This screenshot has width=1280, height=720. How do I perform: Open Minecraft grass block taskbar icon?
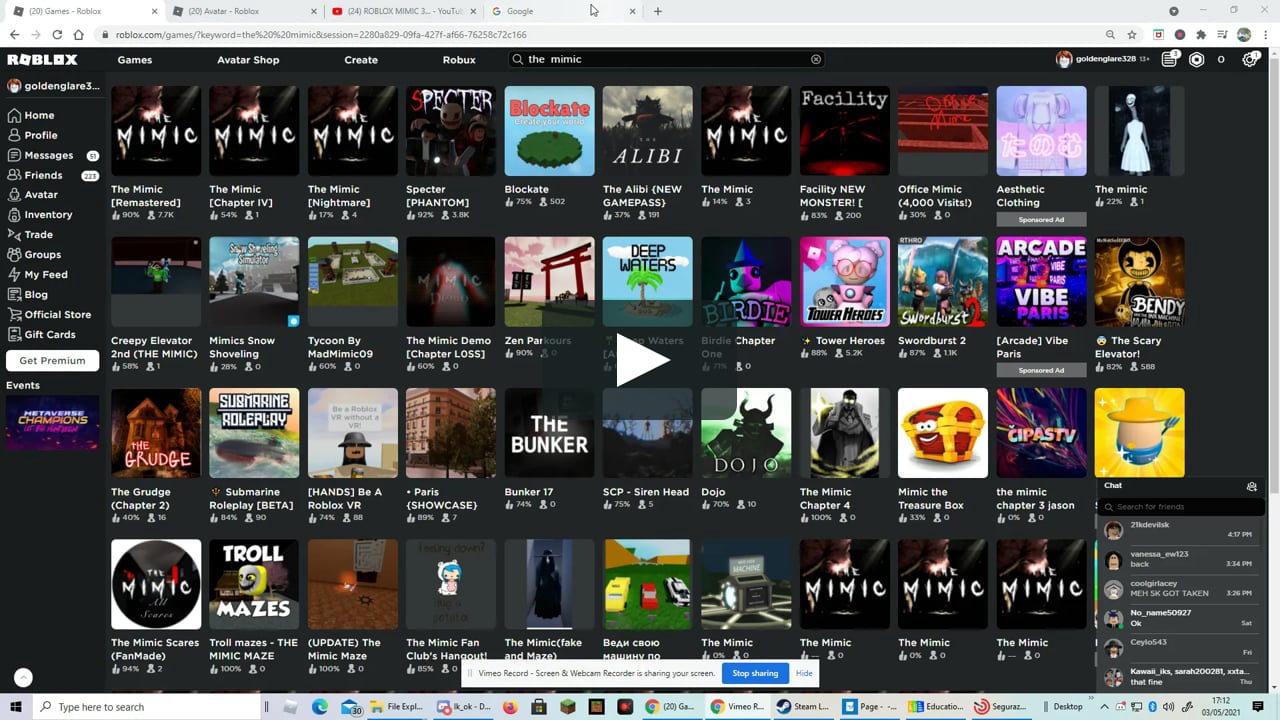[568, 707]
